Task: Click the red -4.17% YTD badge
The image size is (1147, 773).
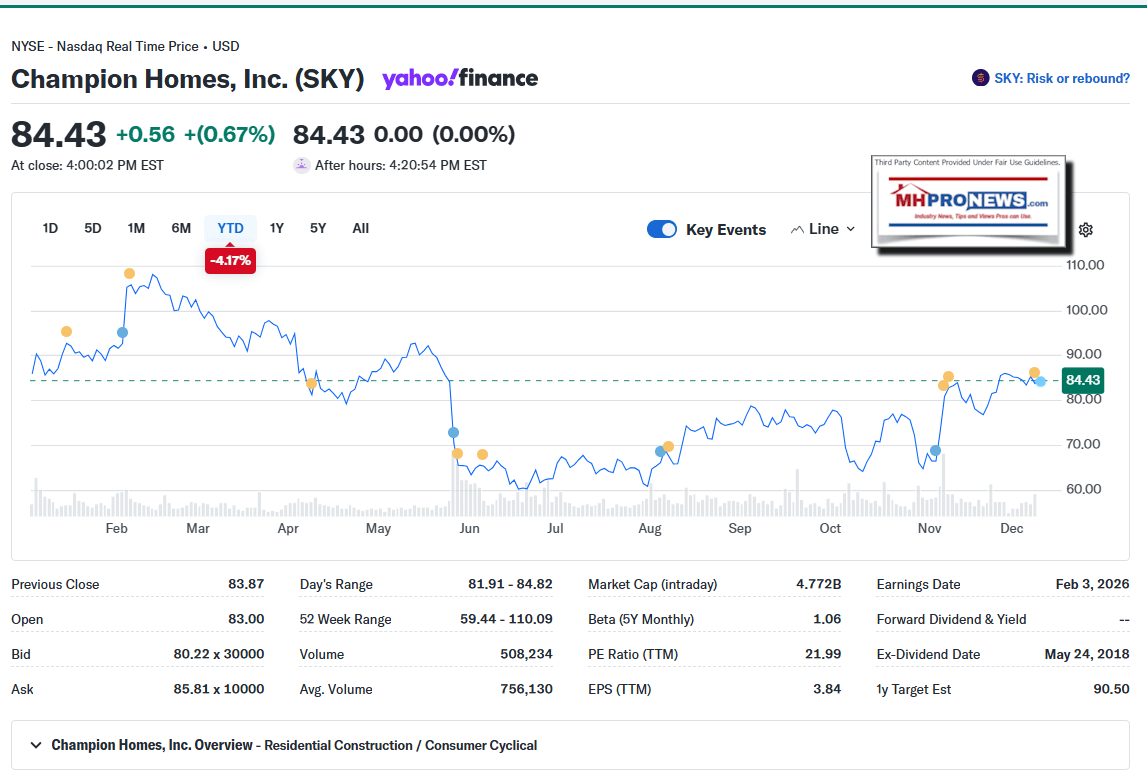Action: point(230,259)
